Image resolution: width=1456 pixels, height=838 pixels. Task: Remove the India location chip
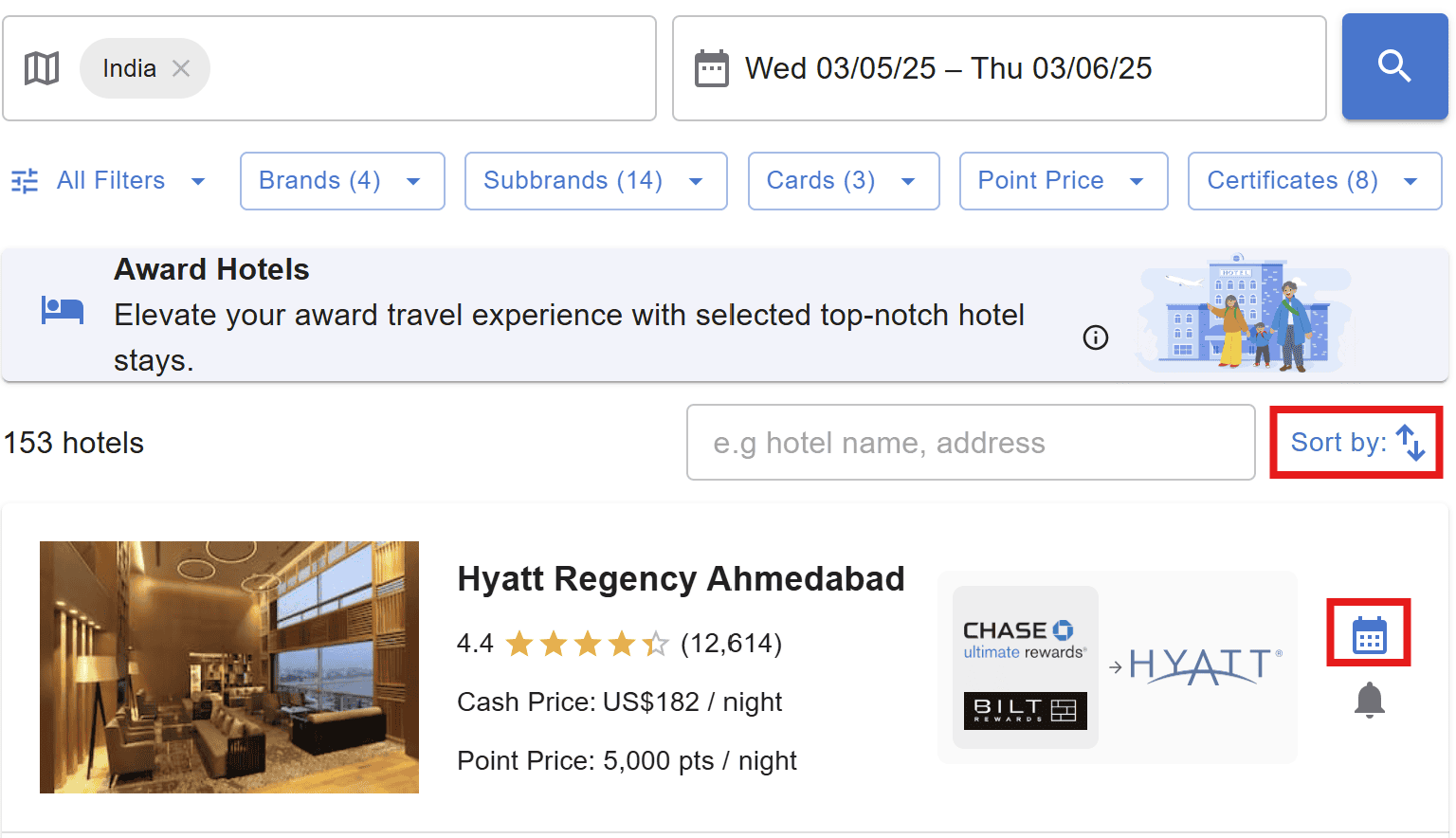pyautogui.click(x=182, y=67)
